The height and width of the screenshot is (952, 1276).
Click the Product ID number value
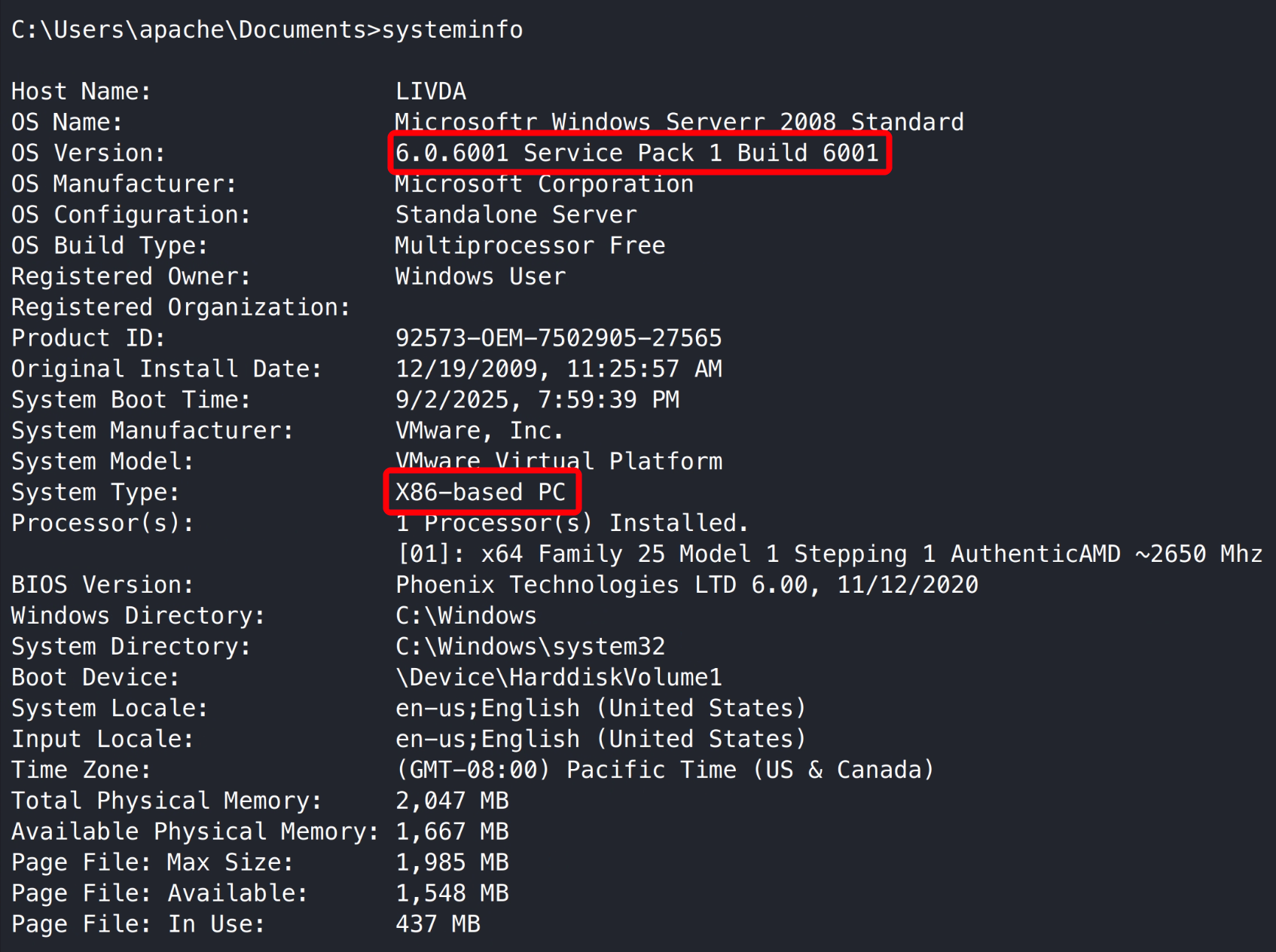coord(558,338)
